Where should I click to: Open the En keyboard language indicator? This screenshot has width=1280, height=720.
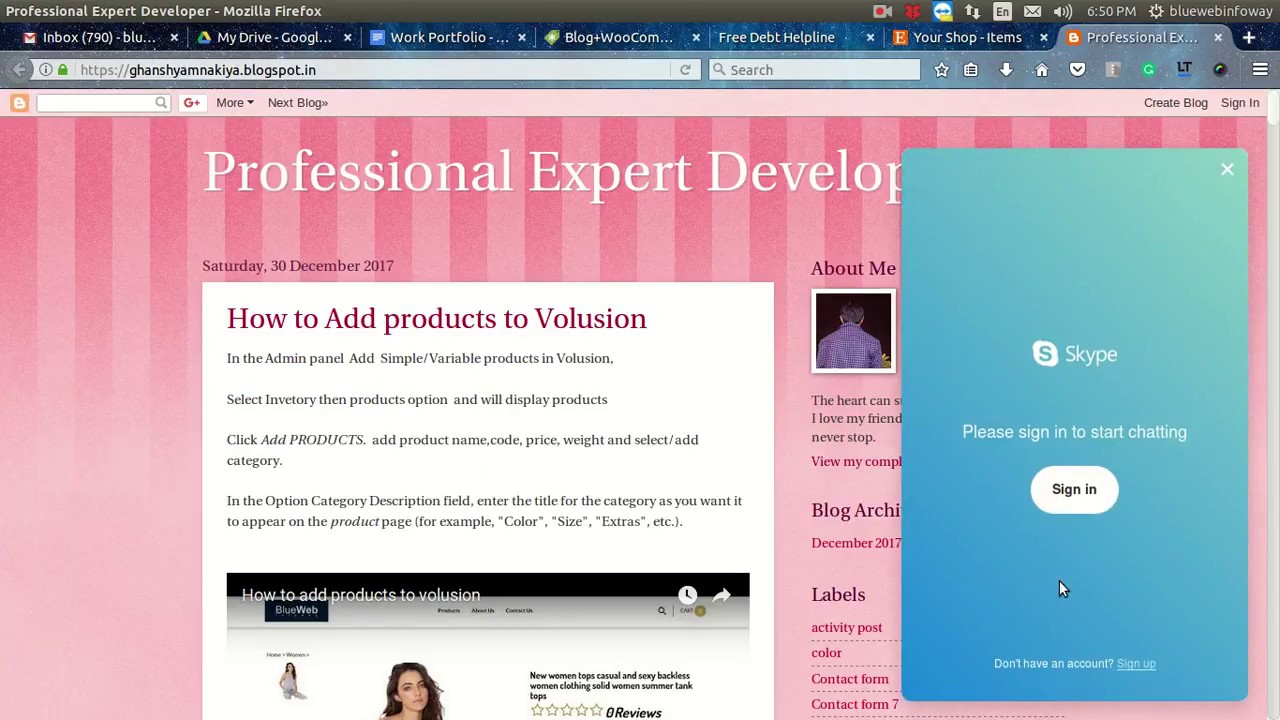coord(1002,11)
